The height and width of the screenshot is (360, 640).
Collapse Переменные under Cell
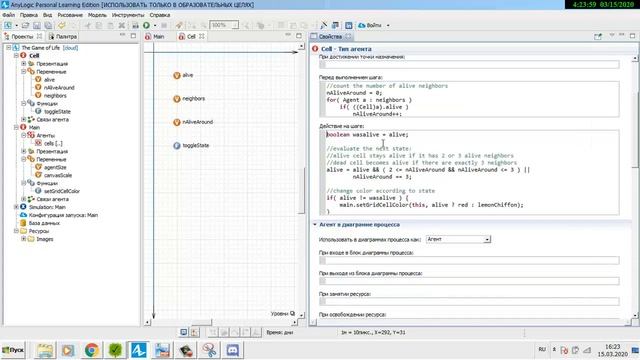tap(24, 71)
